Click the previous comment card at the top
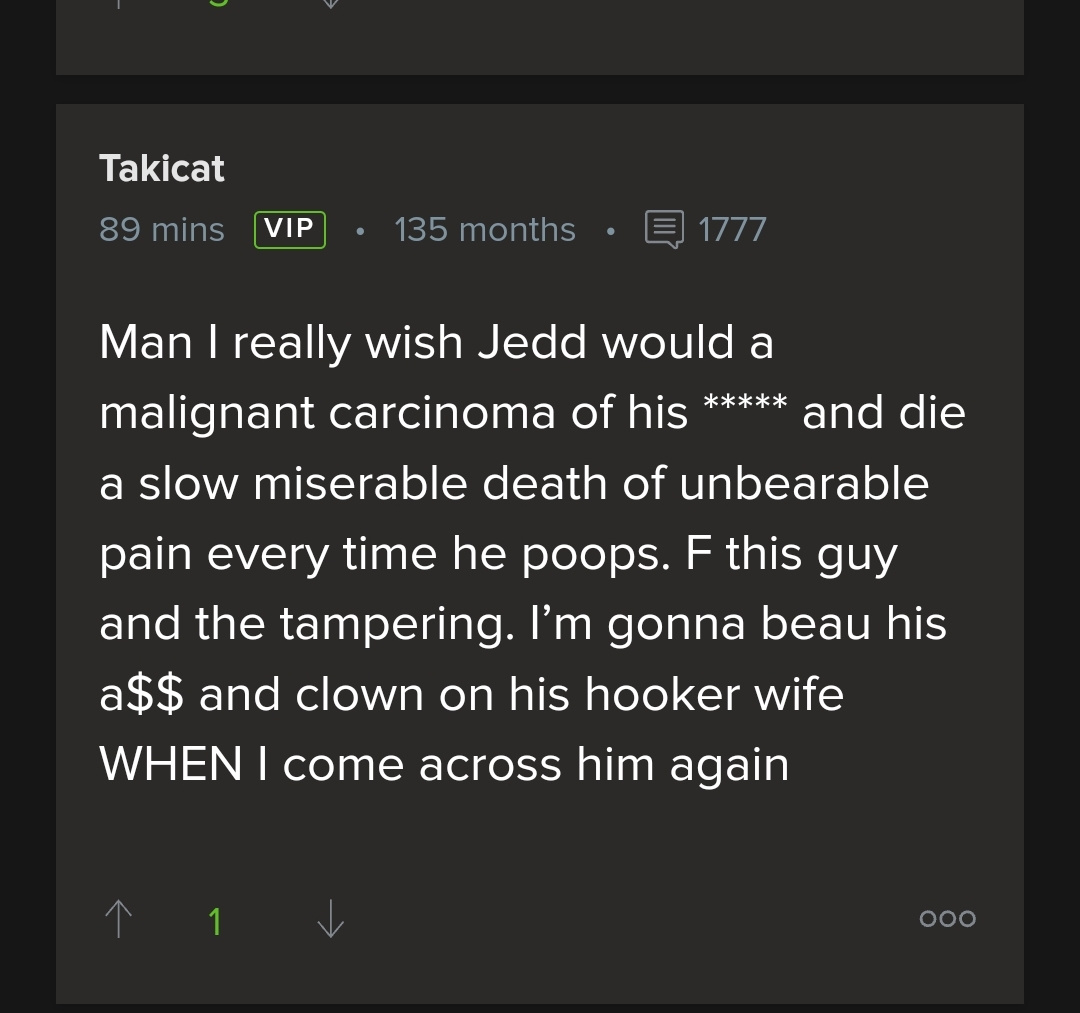 click(540, 40)
